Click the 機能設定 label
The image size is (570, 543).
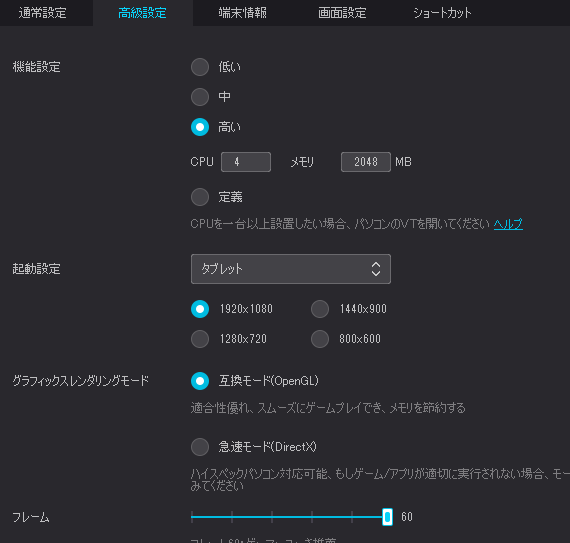point(36,67)
